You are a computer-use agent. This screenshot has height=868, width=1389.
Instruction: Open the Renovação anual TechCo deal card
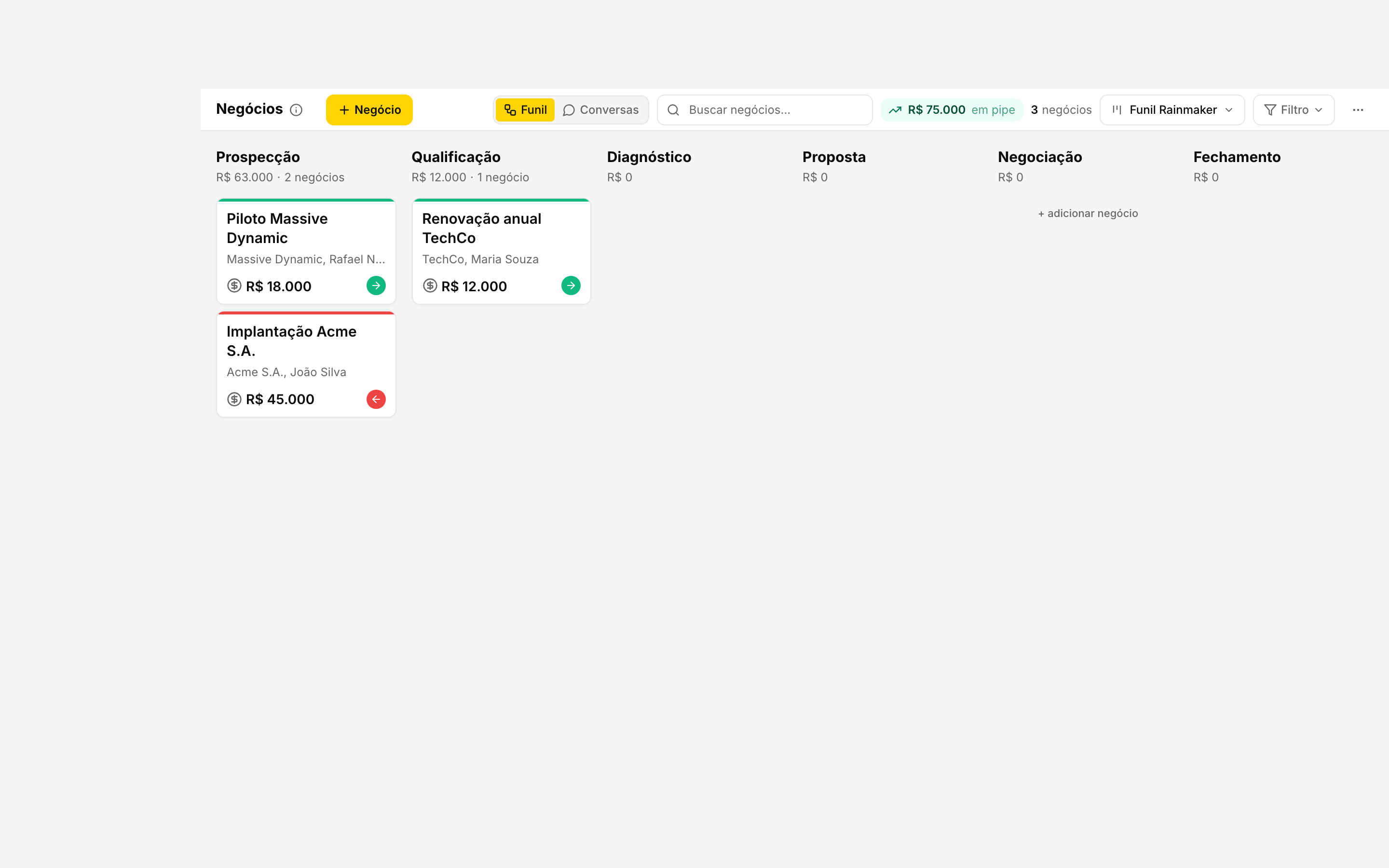(501, 251)
